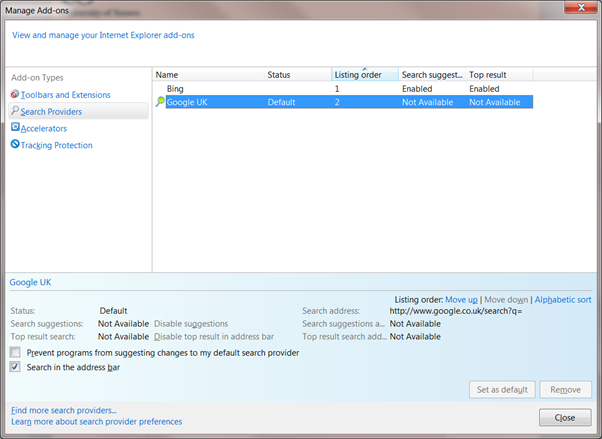
Task: Click the Tracking Protection blocked-circle icon
Action: click(x=15, y=144)
